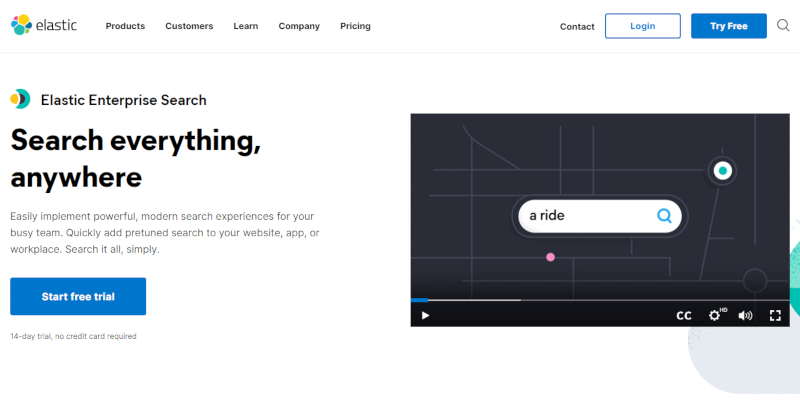Screen dimensions: 800x400
Task: Expand the Products menu
Action: [125, 26]
